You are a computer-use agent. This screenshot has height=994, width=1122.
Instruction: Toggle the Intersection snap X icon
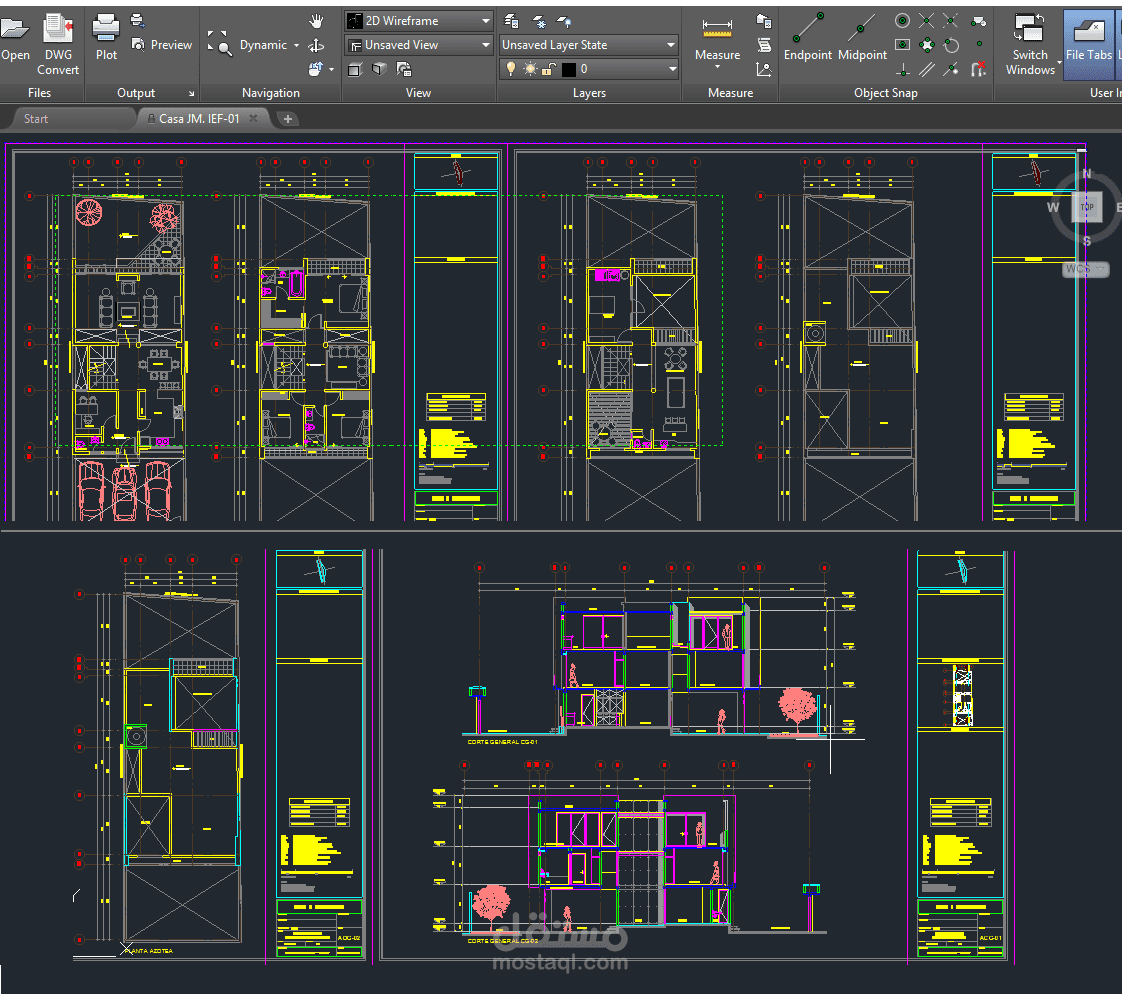click(926, 21)
